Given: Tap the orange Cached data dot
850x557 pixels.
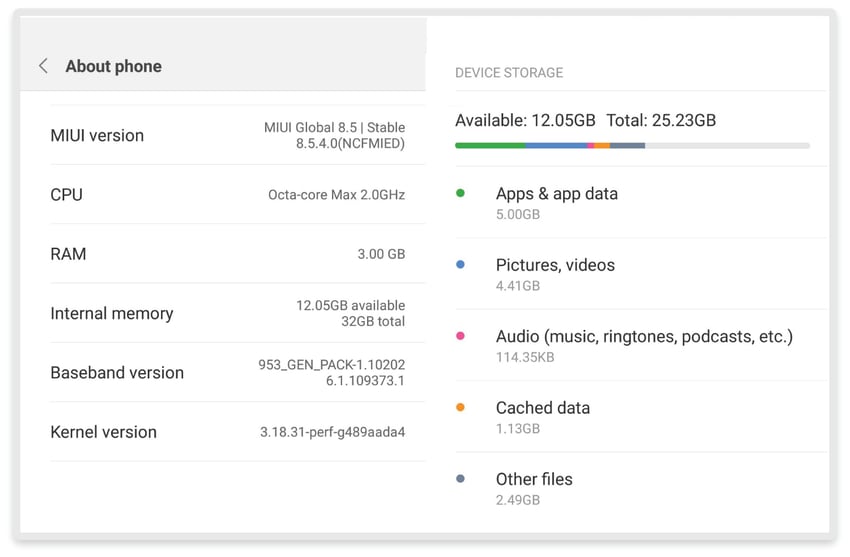Looking at the screenshot, I should click(460, 407).
